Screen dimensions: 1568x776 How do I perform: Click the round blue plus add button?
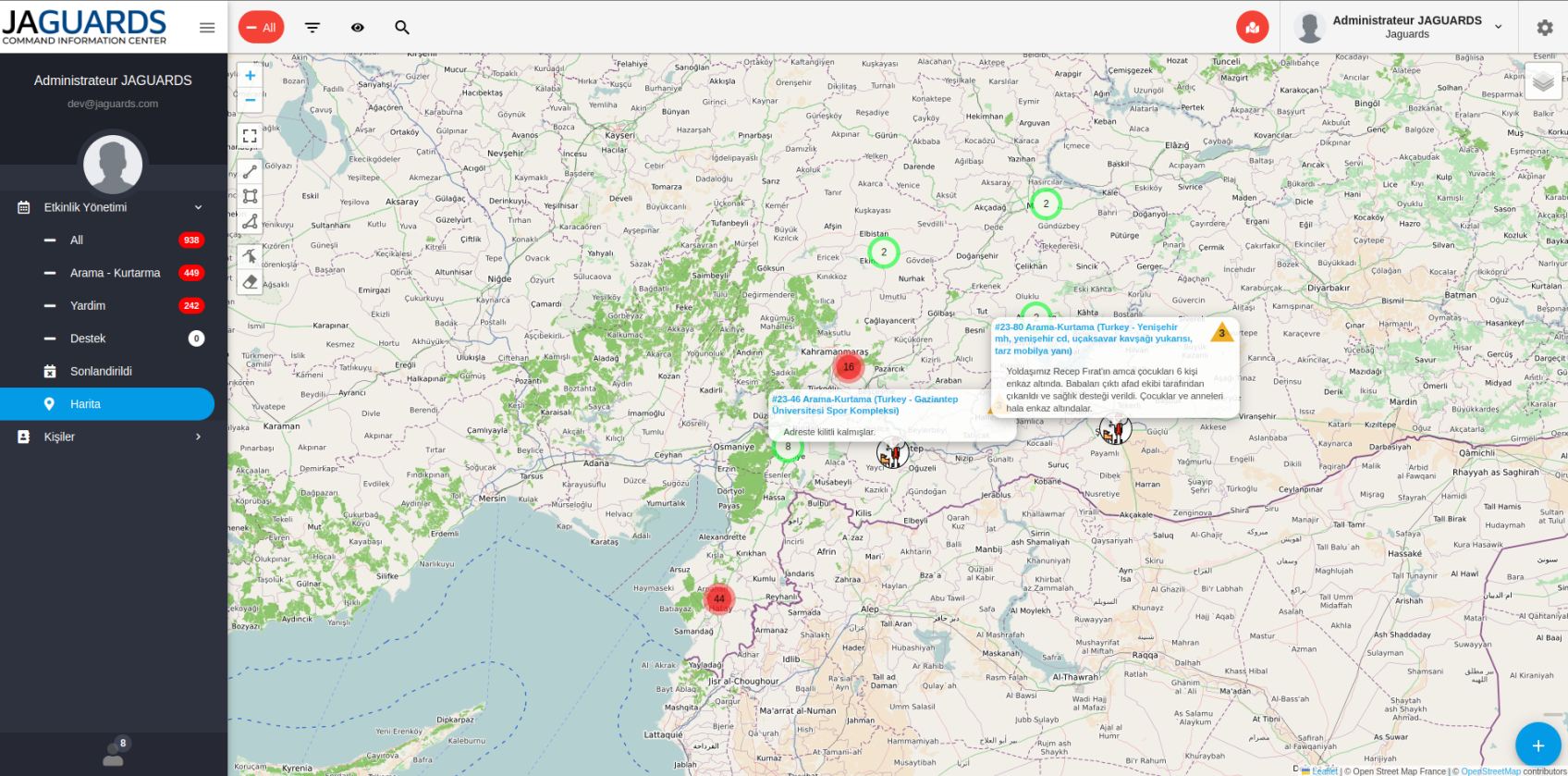coord(1538,745)
